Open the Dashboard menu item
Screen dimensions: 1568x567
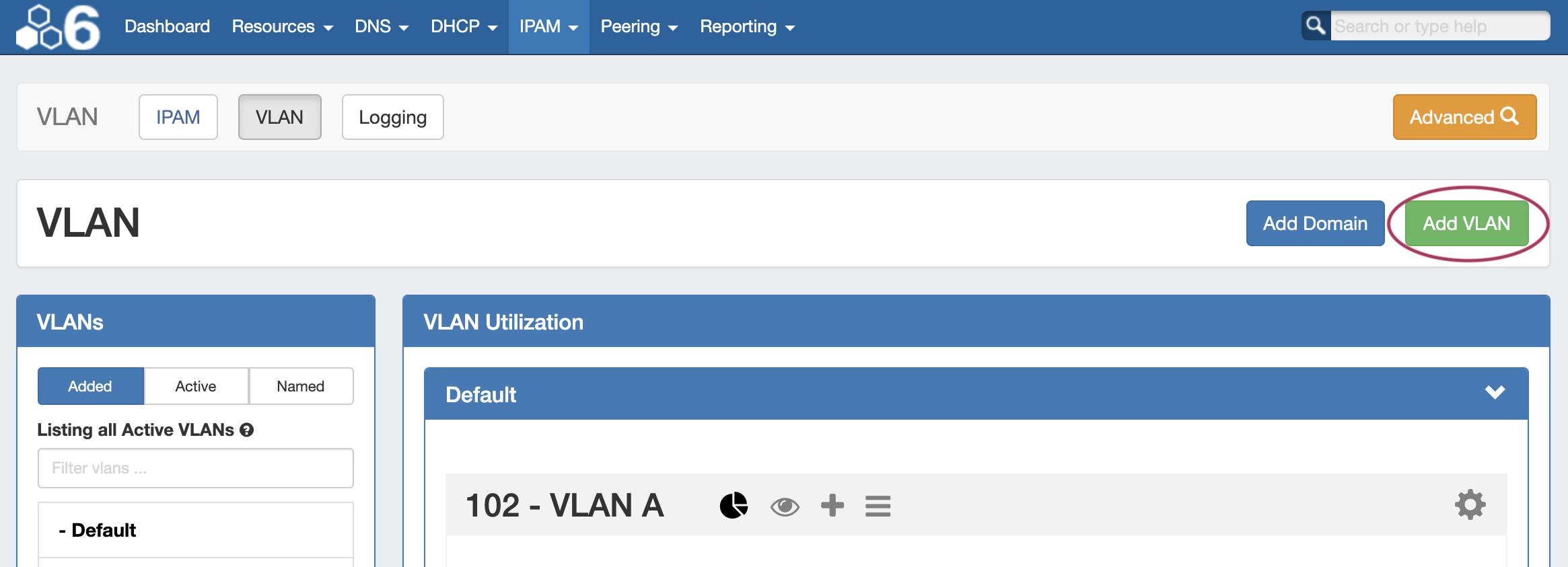167,27
